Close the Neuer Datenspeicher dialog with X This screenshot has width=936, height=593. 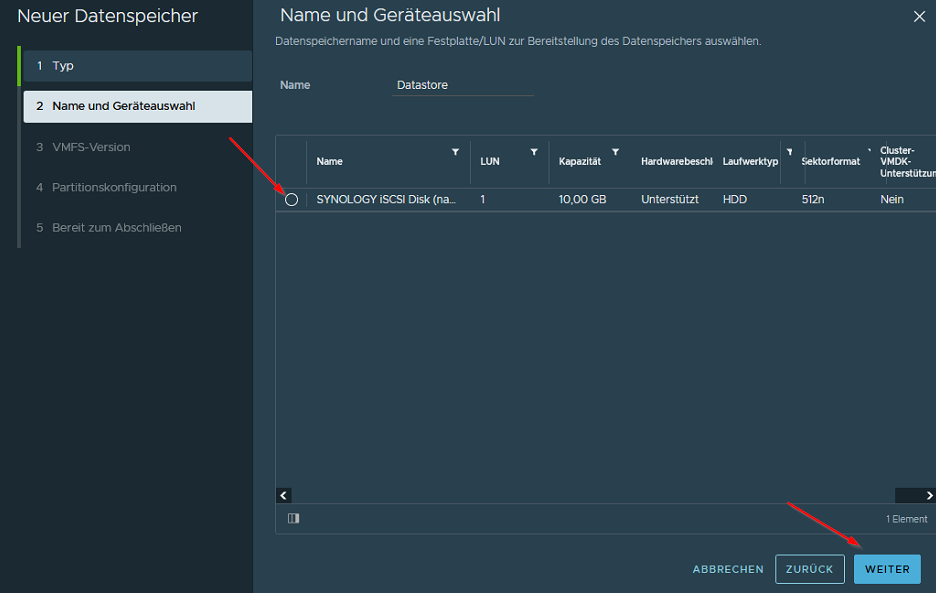(x=919, y=16)
